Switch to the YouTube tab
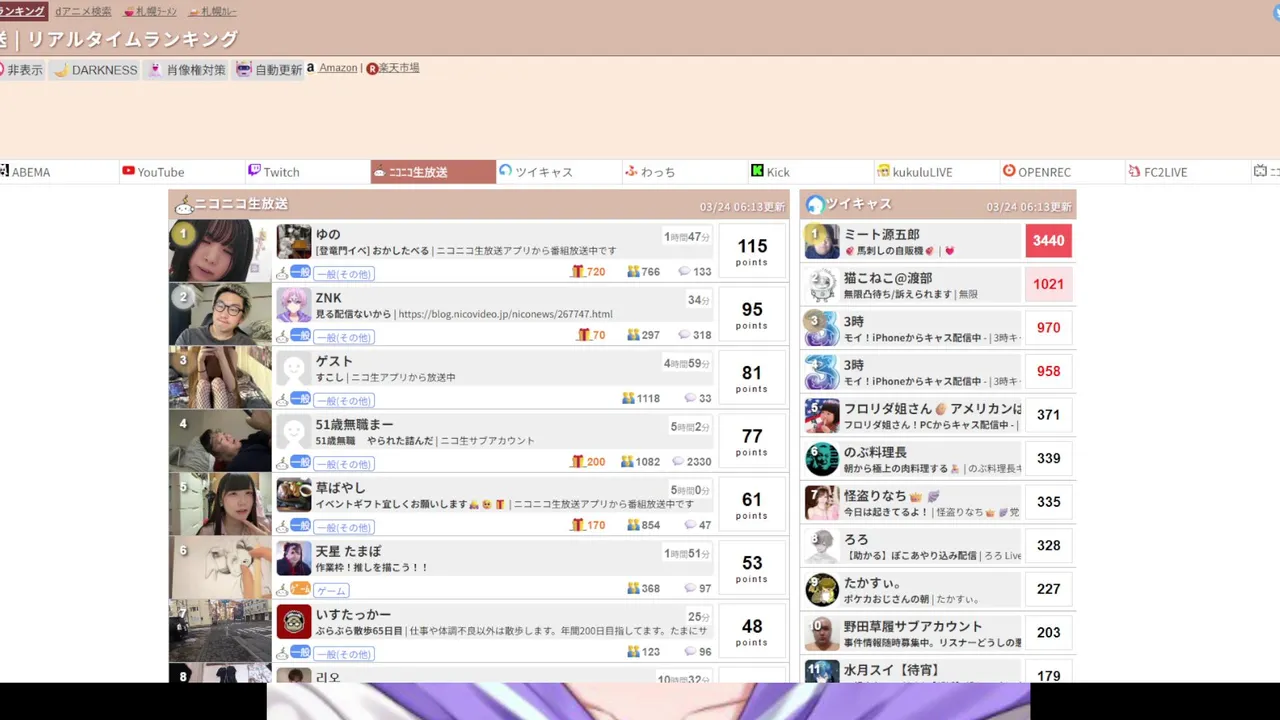The height and width of the screenshot is (720, 1280). pyautogui.click(x=181, y=172)
